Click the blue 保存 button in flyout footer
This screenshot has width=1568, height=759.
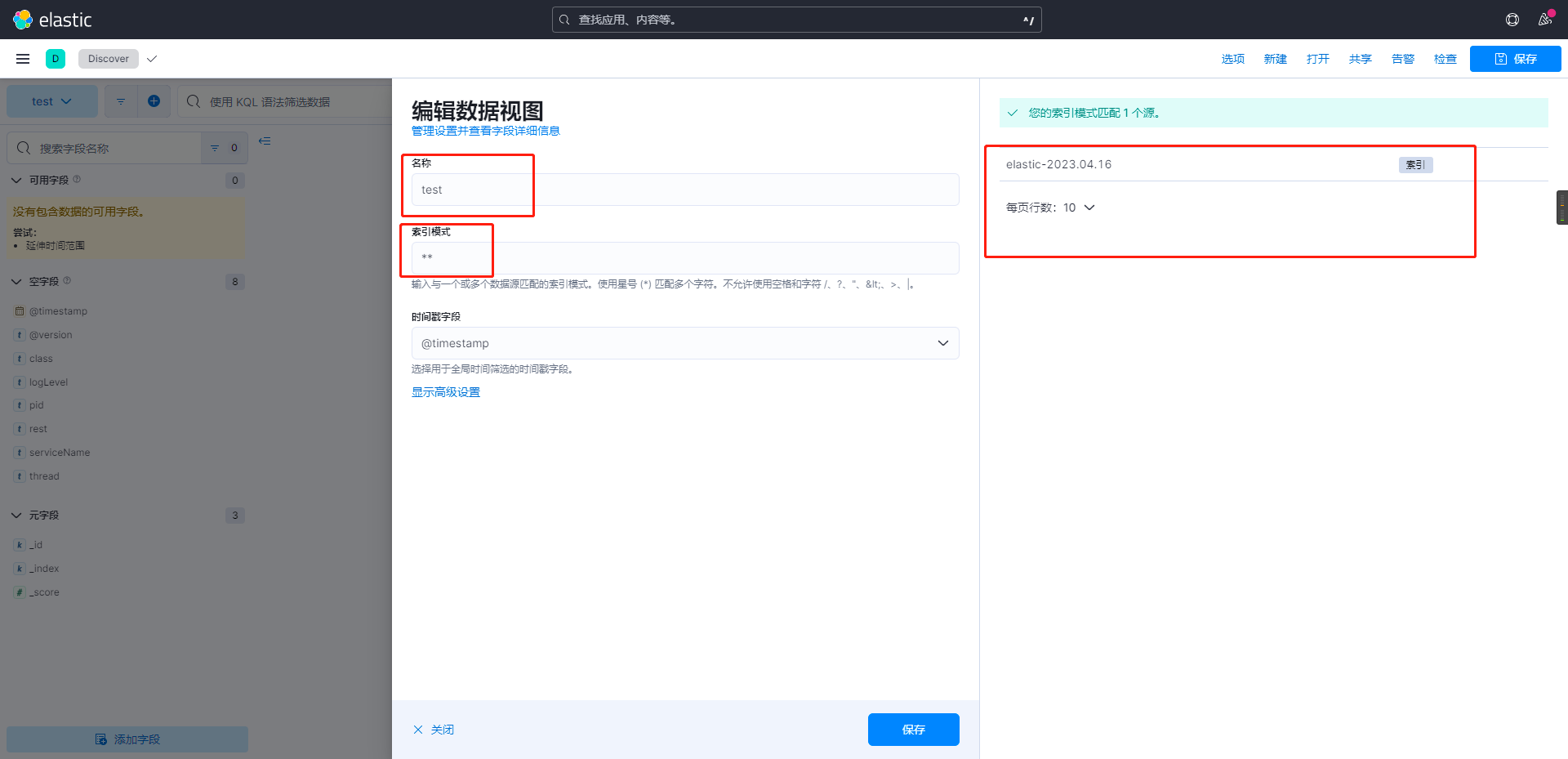click(913, 730)
